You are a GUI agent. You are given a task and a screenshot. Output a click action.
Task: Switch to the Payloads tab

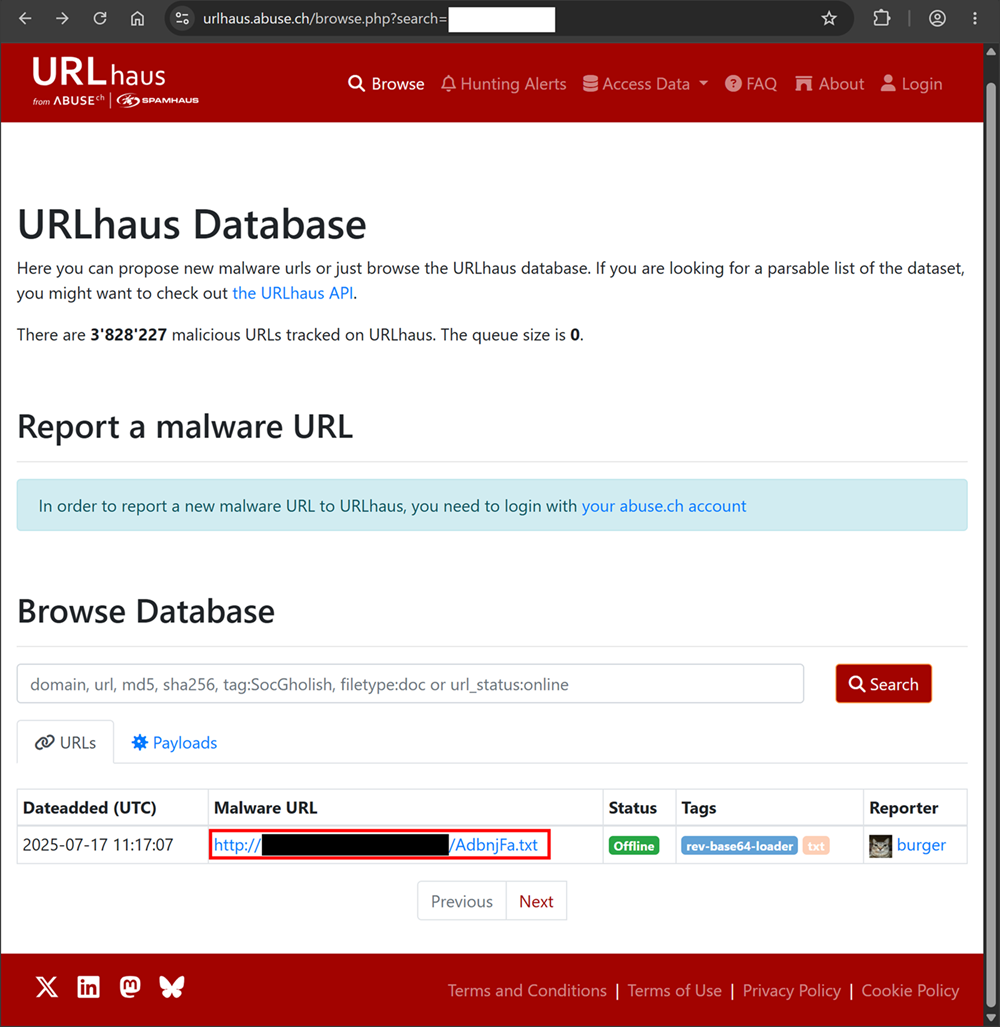point(174,742)
